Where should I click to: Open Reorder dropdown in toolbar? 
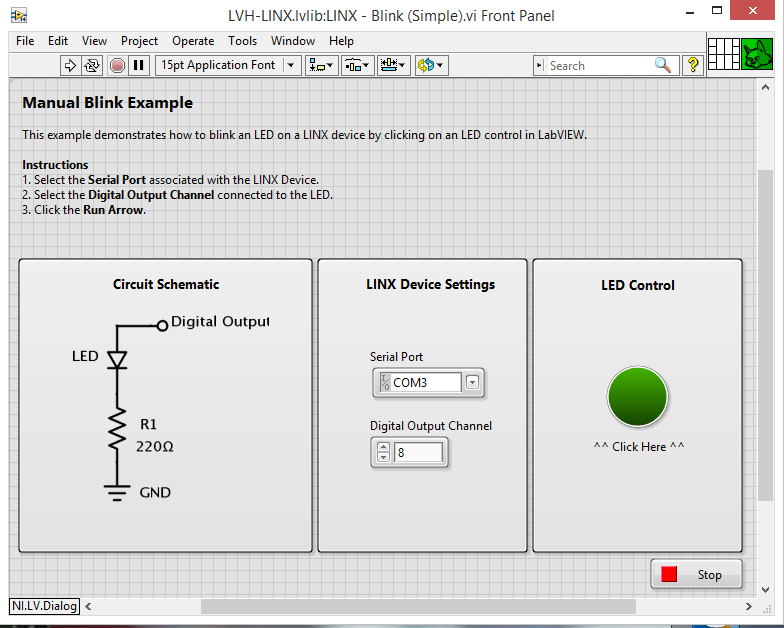click(431, 66)
